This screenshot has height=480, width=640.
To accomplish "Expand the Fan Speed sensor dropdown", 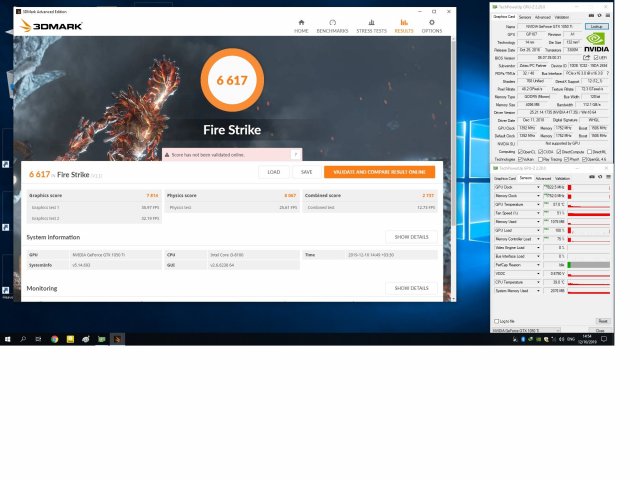I will (x=538, y=213).
